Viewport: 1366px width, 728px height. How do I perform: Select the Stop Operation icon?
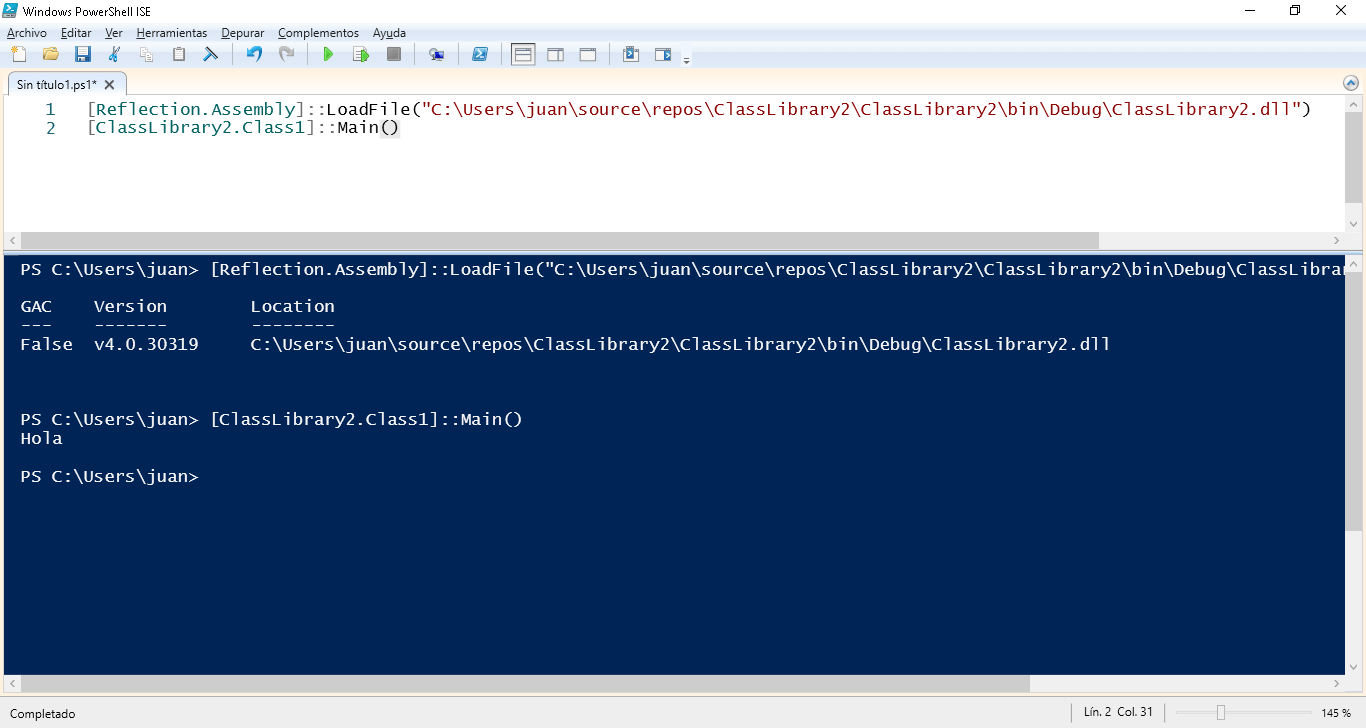393,54
